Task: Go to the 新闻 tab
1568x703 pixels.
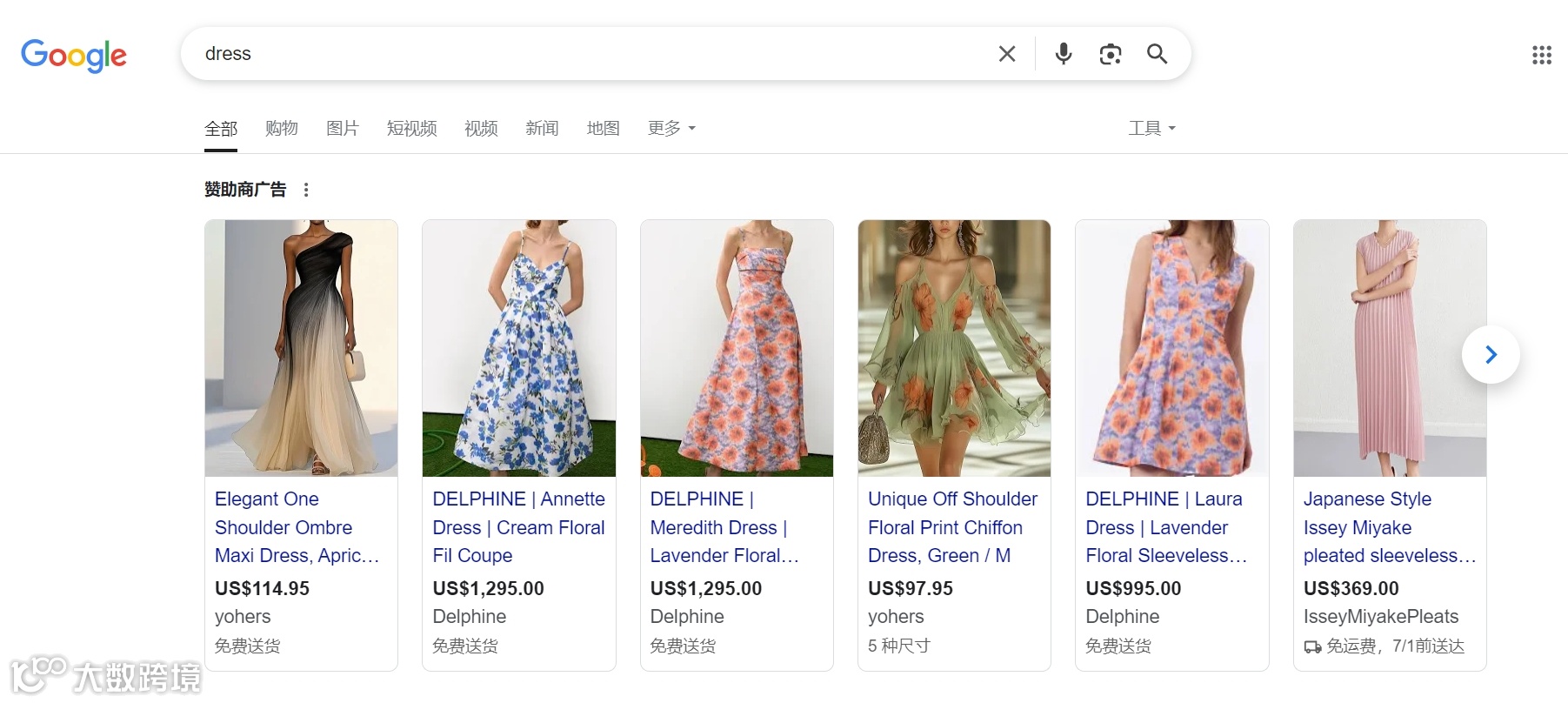Action: tap(542, 129)
